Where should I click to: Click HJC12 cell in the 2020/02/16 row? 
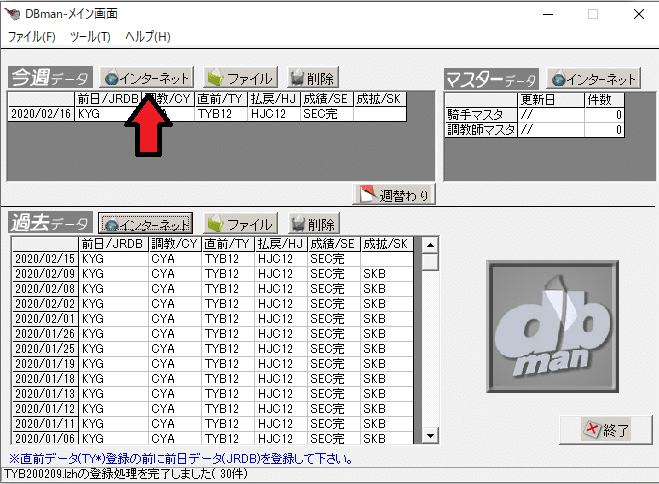click(274, 114)
